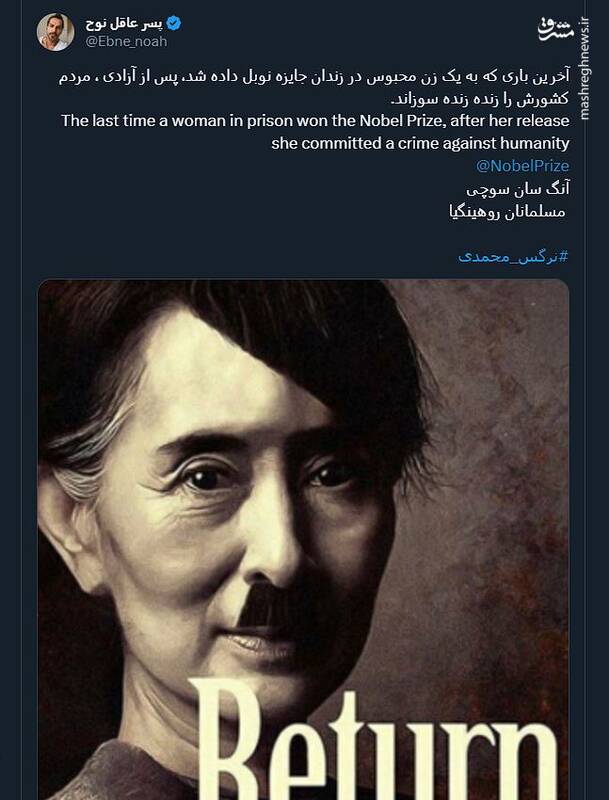The height and width of the screenshot is (800, 609).
Task: Open the attached poster image
Action: coord(303,539)
